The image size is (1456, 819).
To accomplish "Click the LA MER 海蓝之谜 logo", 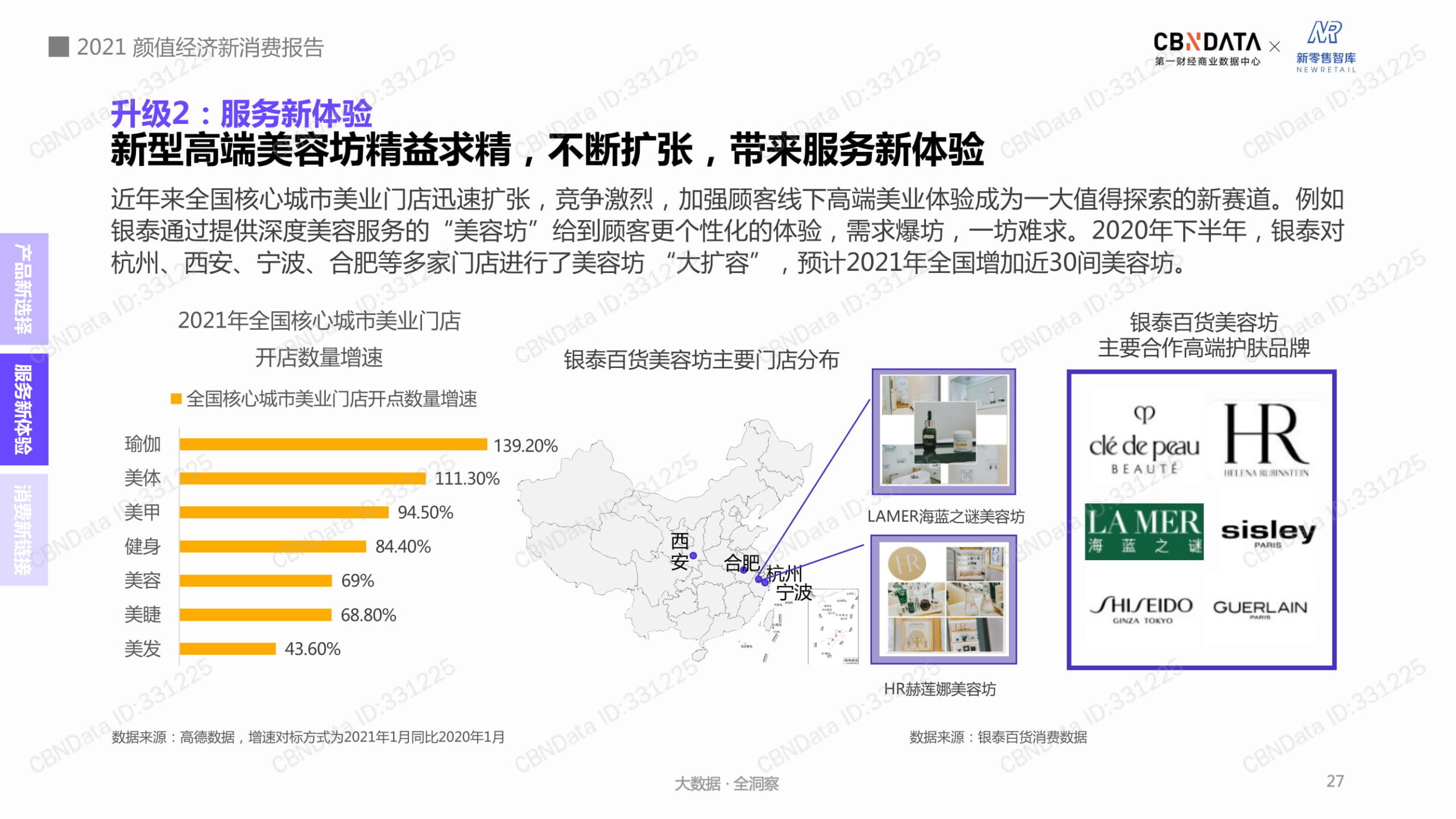I will point(1144,531).
